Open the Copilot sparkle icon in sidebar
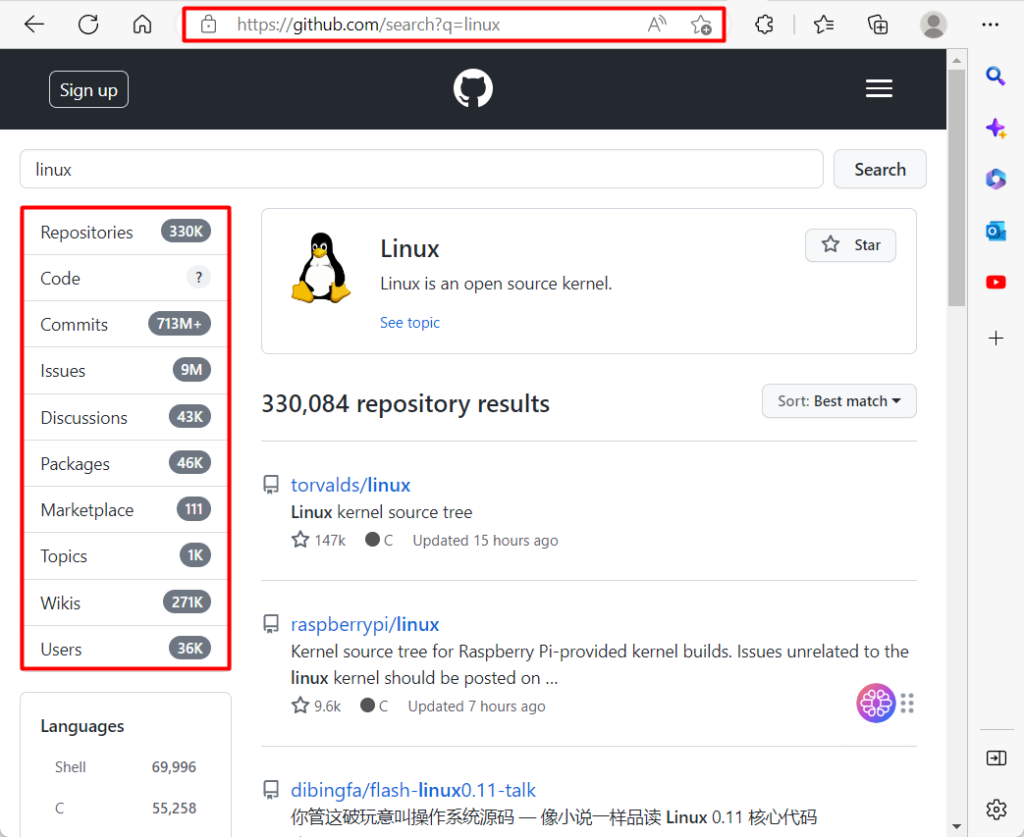1024x837 pixels. [x=995, y=128]
